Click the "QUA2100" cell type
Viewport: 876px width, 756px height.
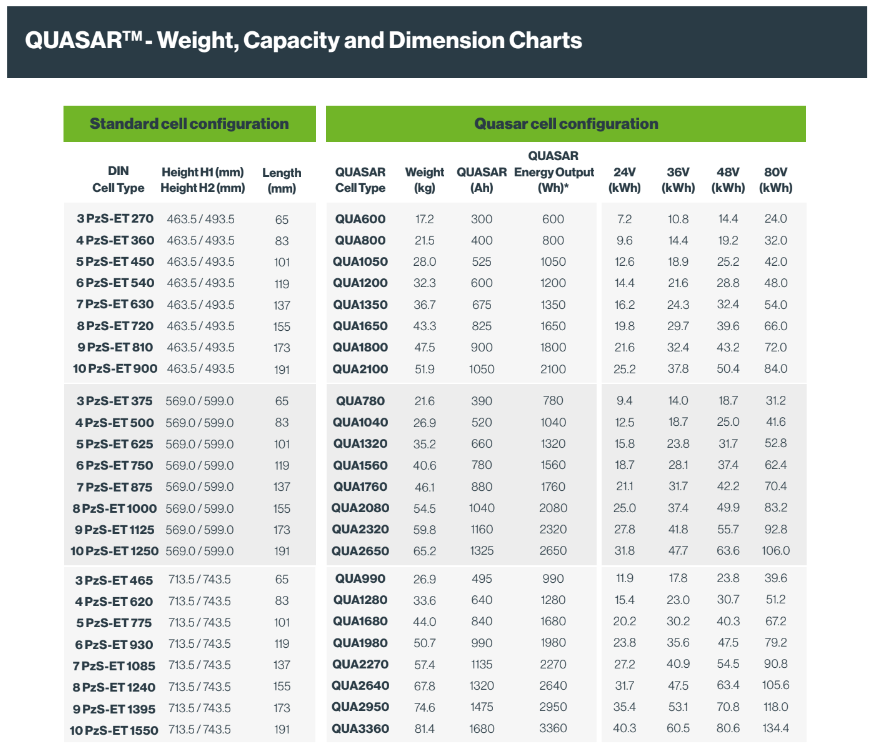[x=360, y=369]
